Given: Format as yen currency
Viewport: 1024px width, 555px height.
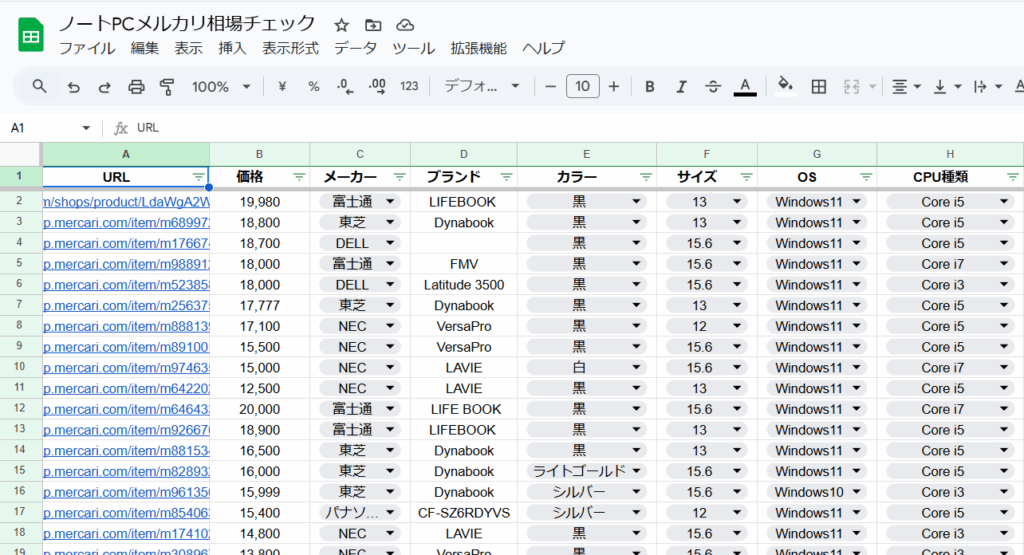Looking at the screenshot, I should pos(282,86).
